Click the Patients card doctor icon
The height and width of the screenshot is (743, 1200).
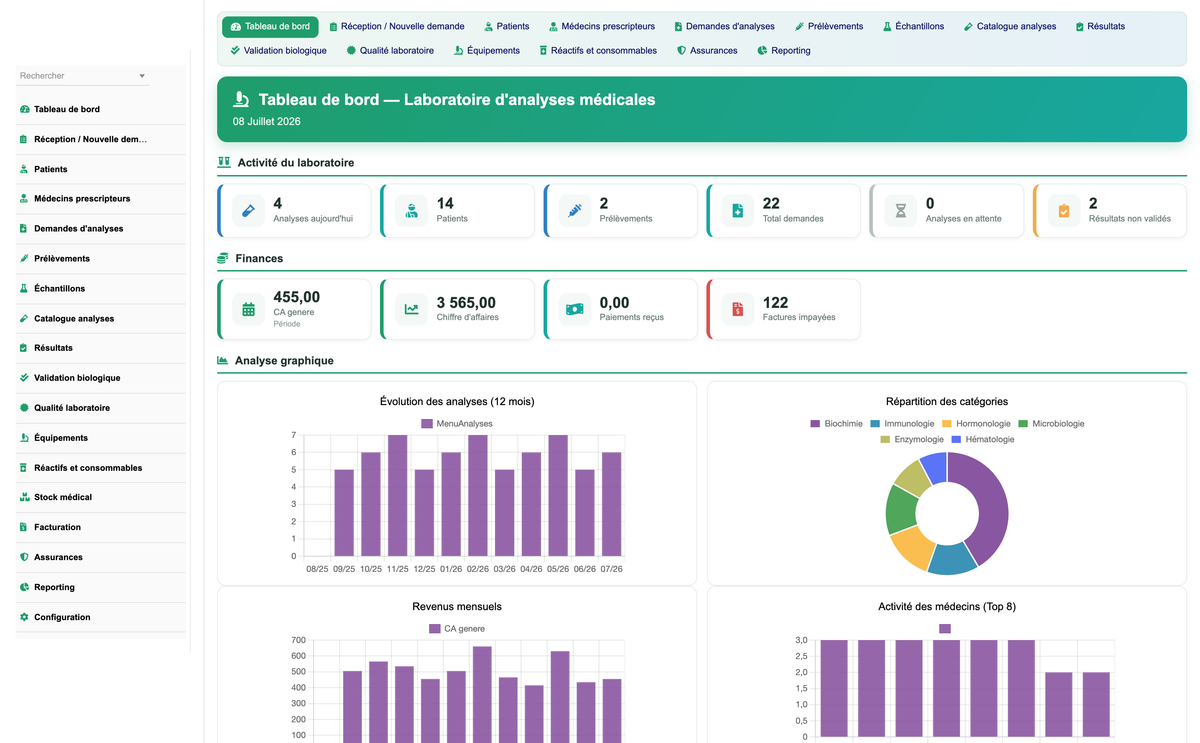click(x=412, y=211)
